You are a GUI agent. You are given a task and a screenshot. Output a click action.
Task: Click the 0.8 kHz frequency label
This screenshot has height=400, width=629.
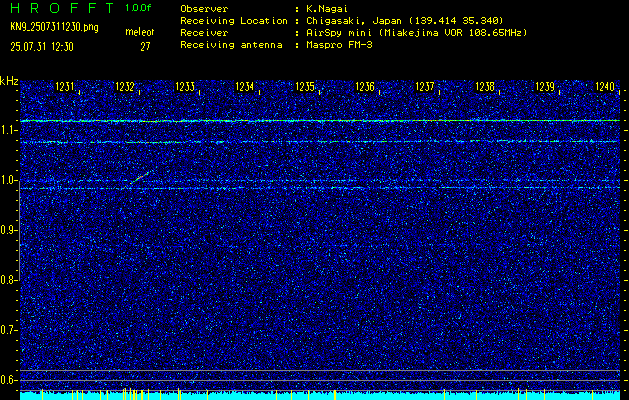tap(8, 280)
